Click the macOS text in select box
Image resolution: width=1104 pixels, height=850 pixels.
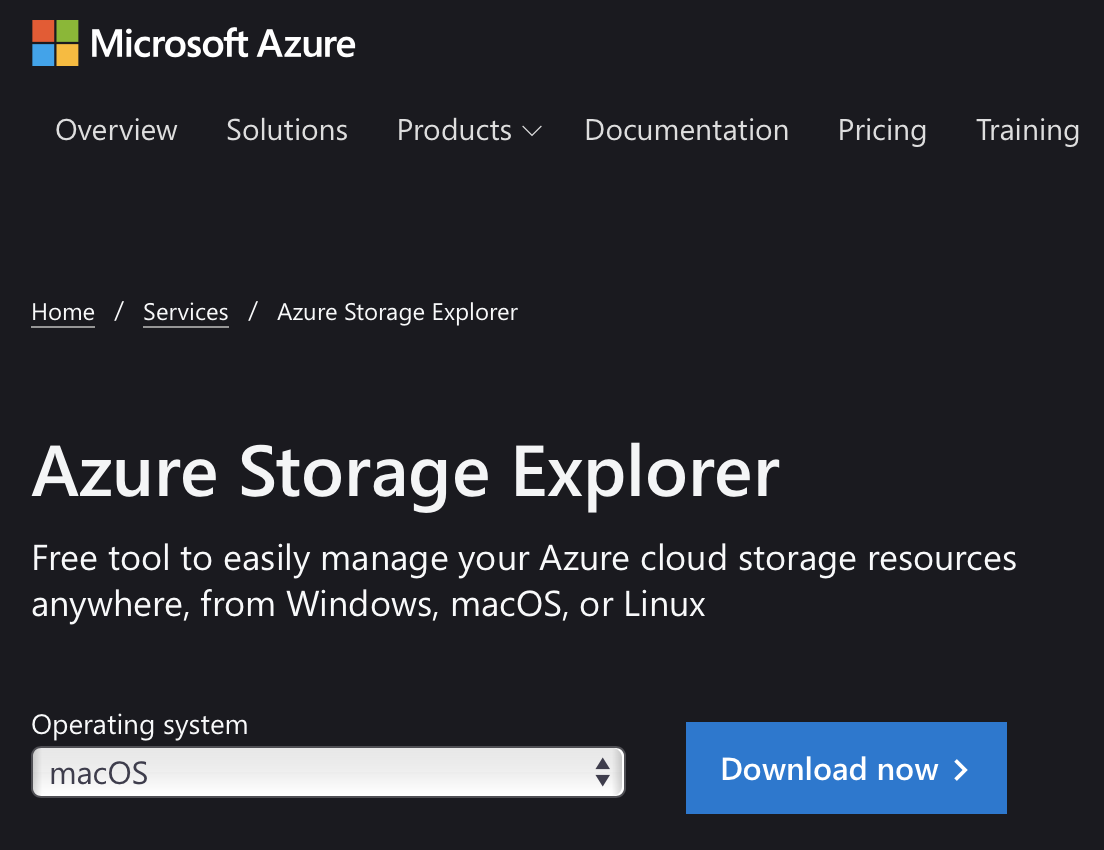tap(99, 773)
